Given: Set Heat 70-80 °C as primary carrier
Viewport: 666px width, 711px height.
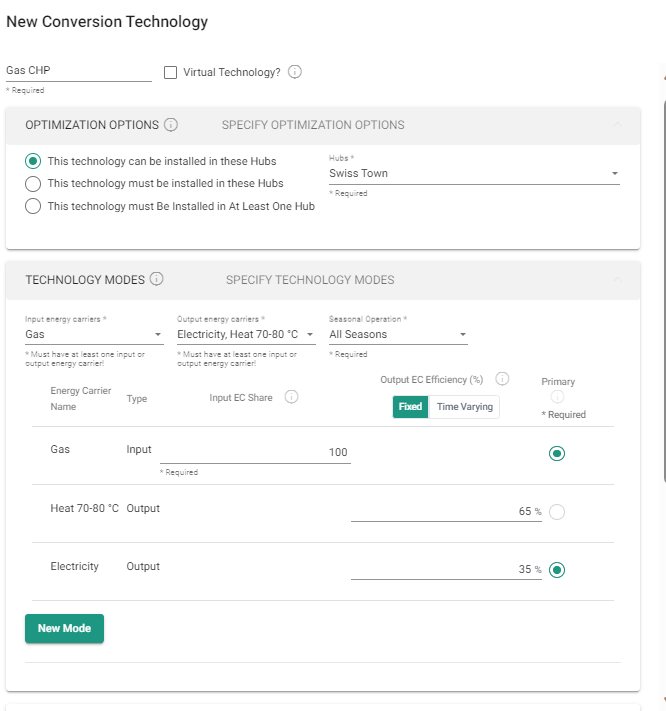Looking at the screenshot, I should [557, 512].
